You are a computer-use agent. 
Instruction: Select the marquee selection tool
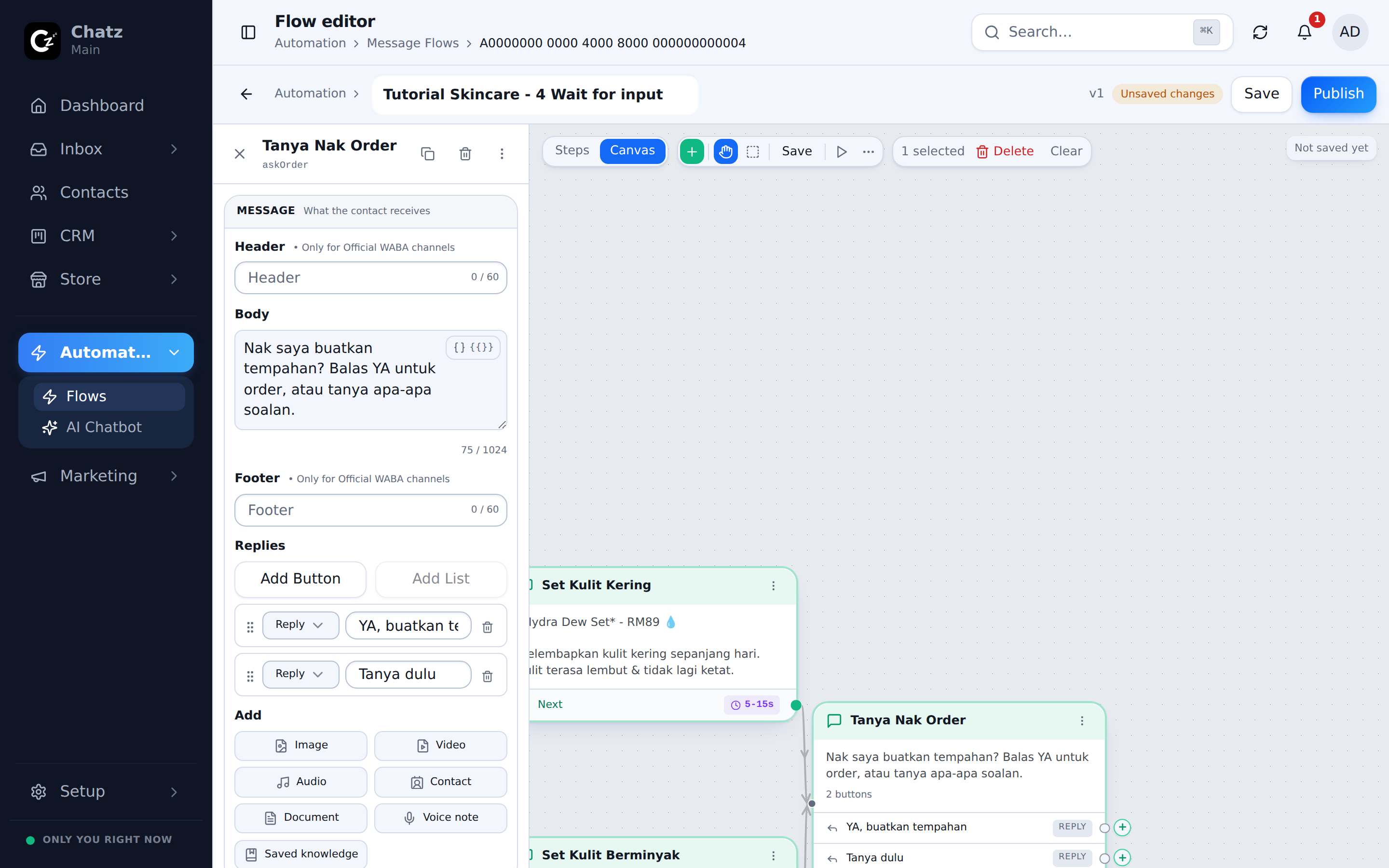click(x=752, y=151)
